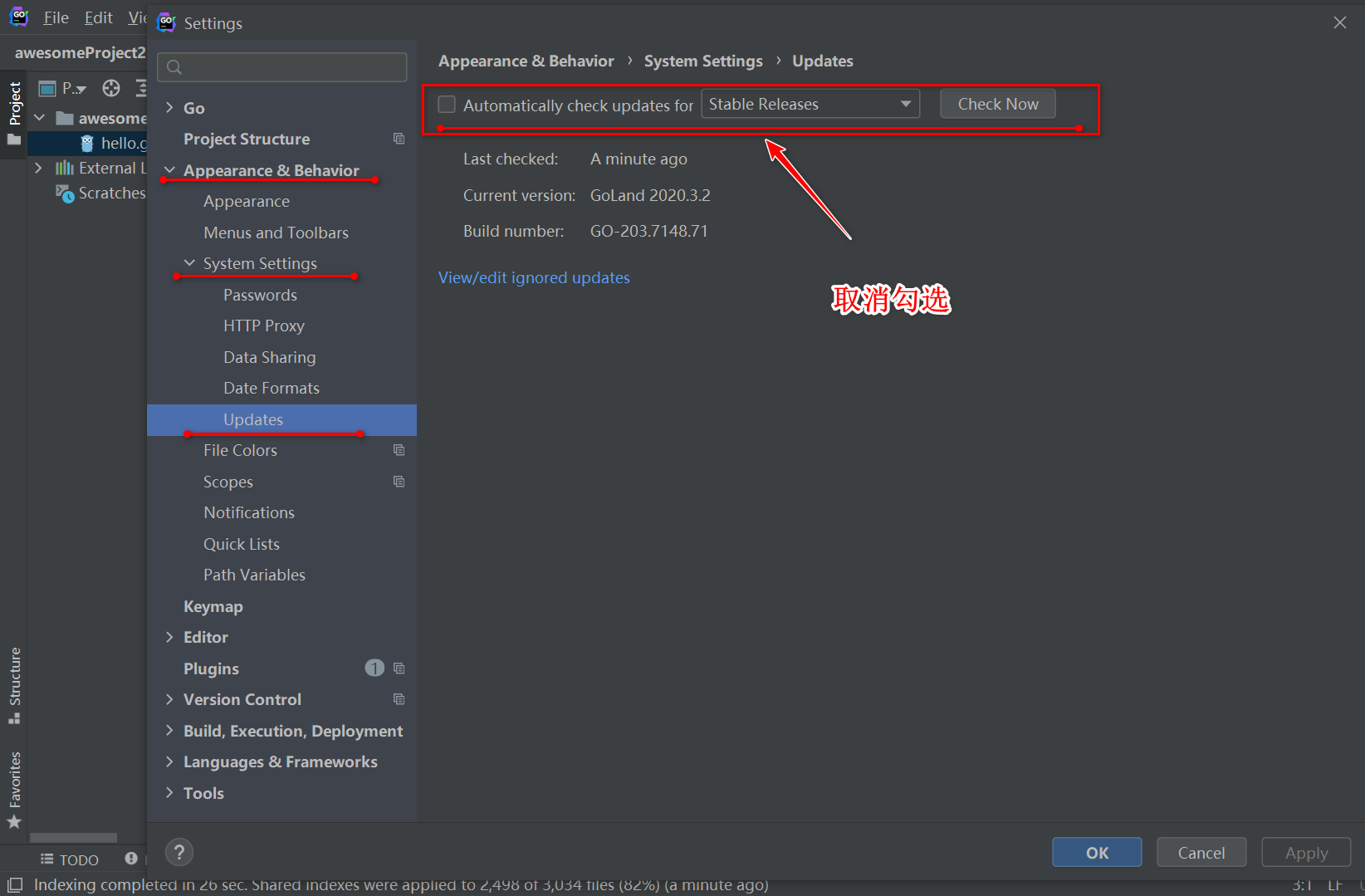Open the Edit menu
The width and height of the screenshot is (1365, 896).
pyautogui.click(x=98, y=17)
